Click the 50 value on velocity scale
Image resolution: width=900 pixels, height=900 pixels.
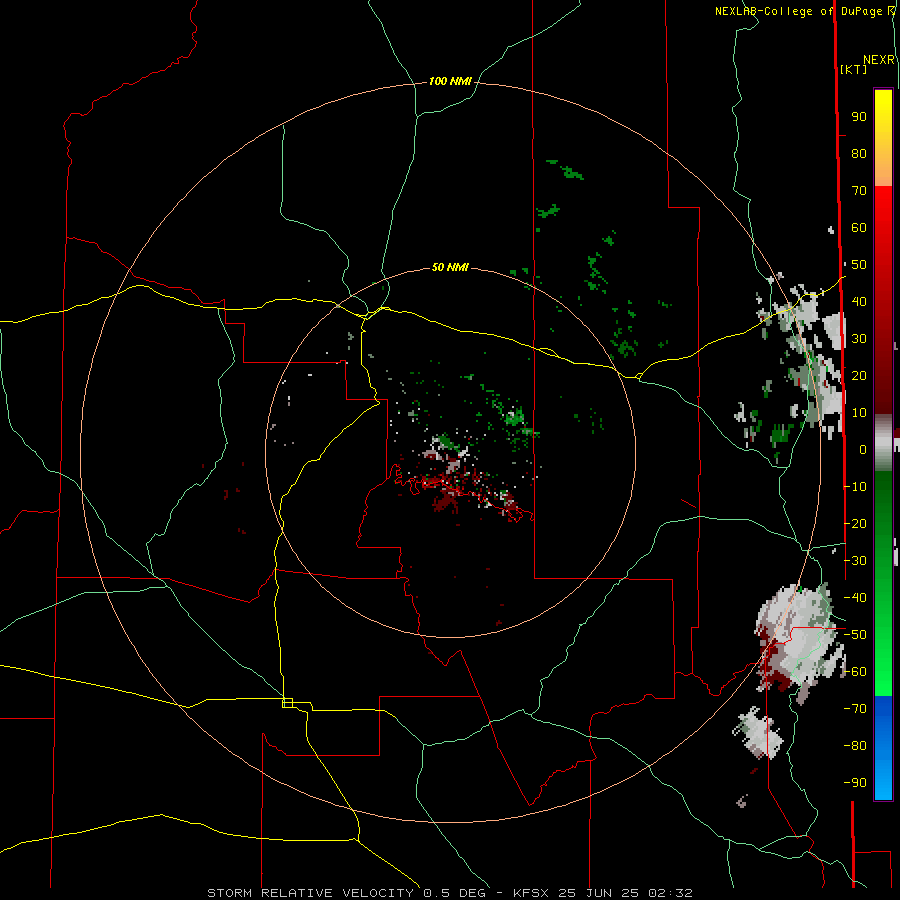[x=859, y=265]
